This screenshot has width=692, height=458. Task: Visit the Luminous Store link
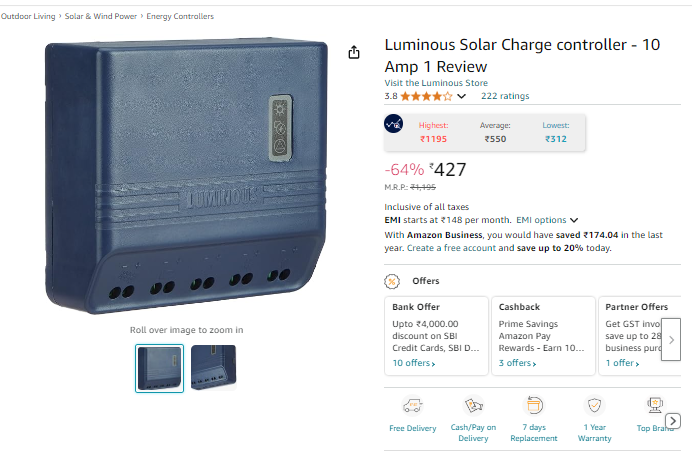click(x=436, y=83)
